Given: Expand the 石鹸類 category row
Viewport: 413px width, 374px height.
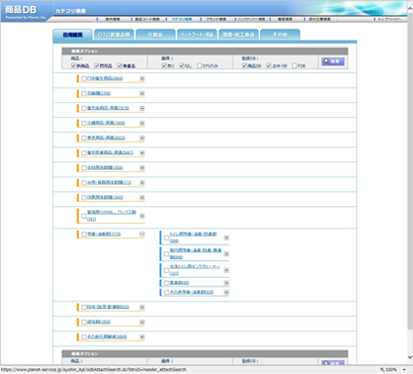Looking at the screenshot, I should click(142, 94).
